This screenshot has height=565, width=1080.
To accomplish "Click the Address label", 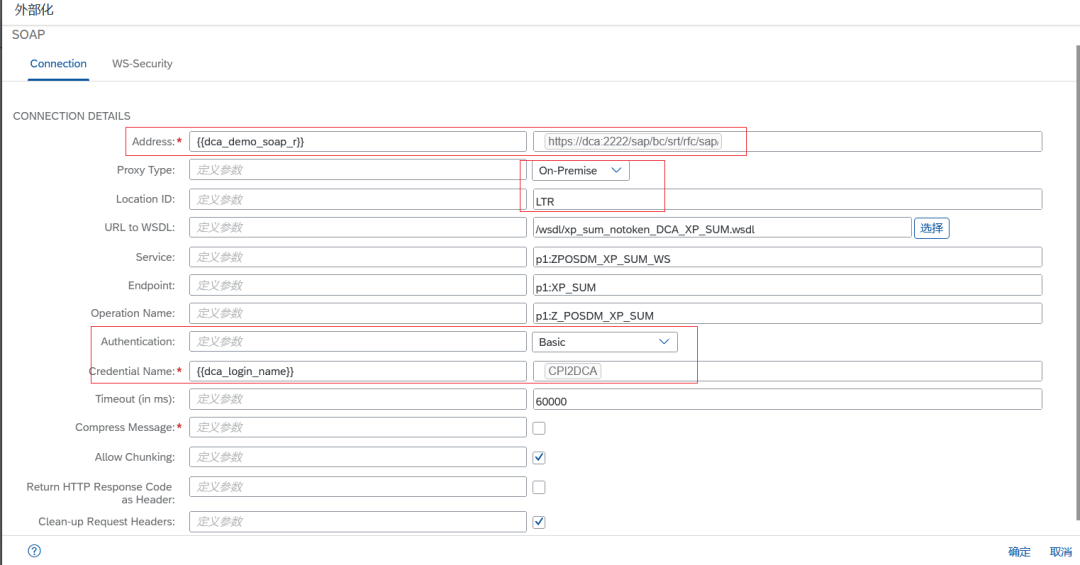I will (x=153, y=141).
